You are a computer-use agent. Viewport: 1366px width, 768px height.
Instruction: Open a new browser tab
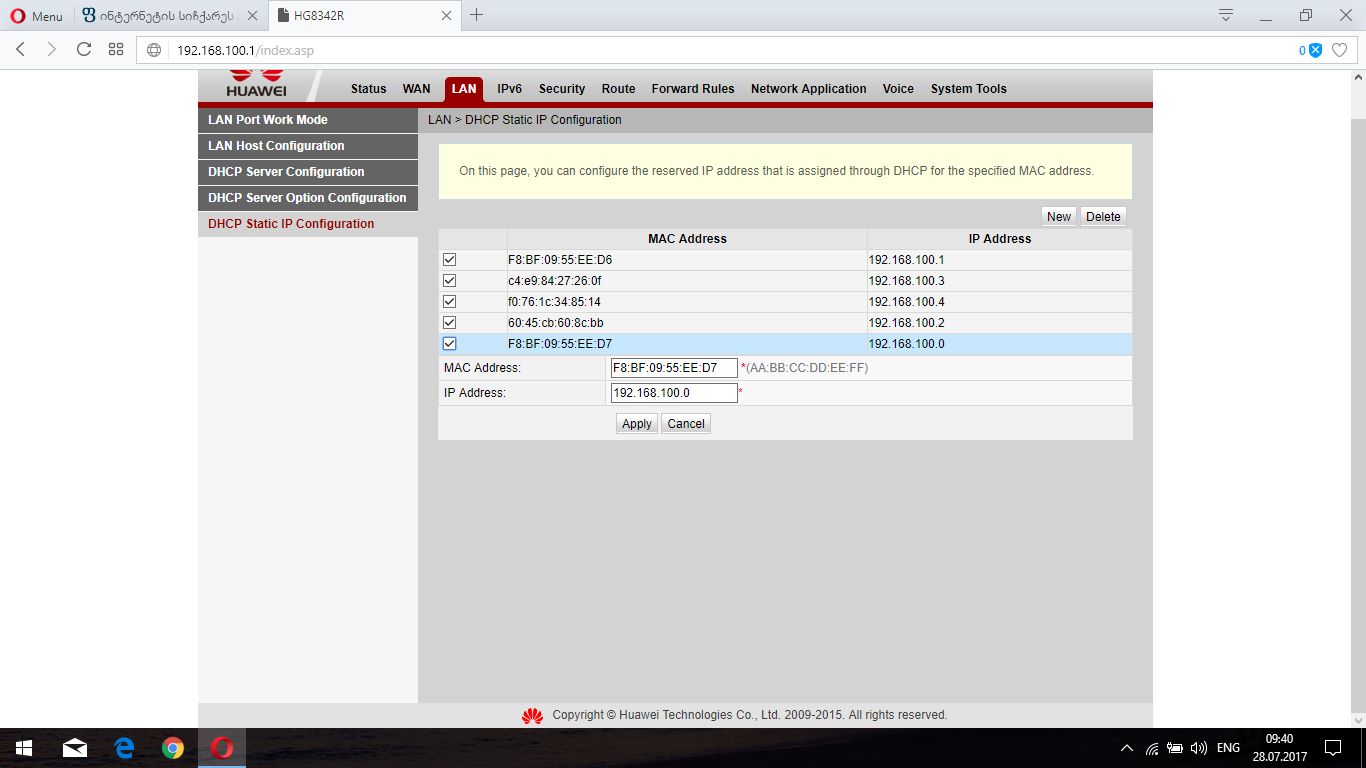[477, 15]
